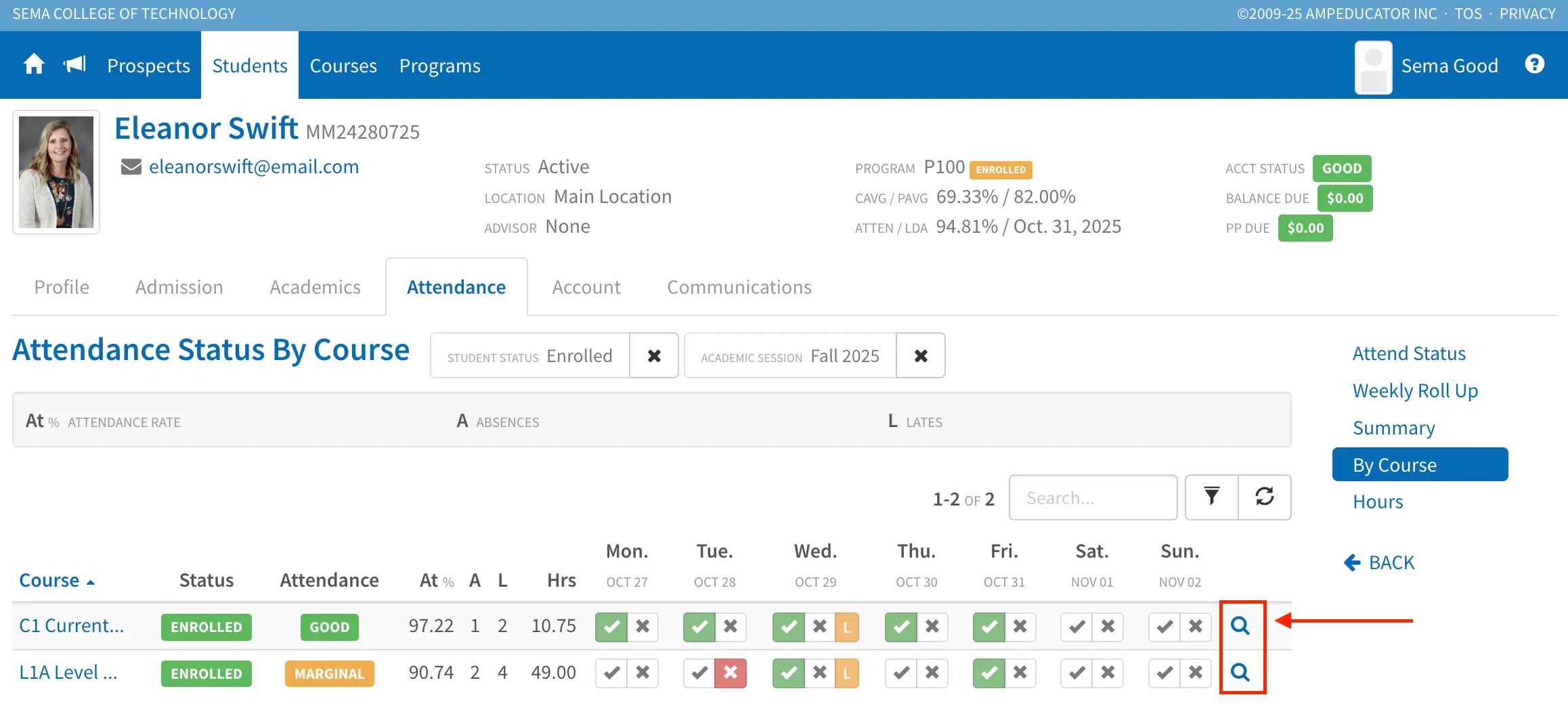Mark L1A Level absent on Monday
This screenshot has height=716, width=1568.
click(x=643, y=673)
